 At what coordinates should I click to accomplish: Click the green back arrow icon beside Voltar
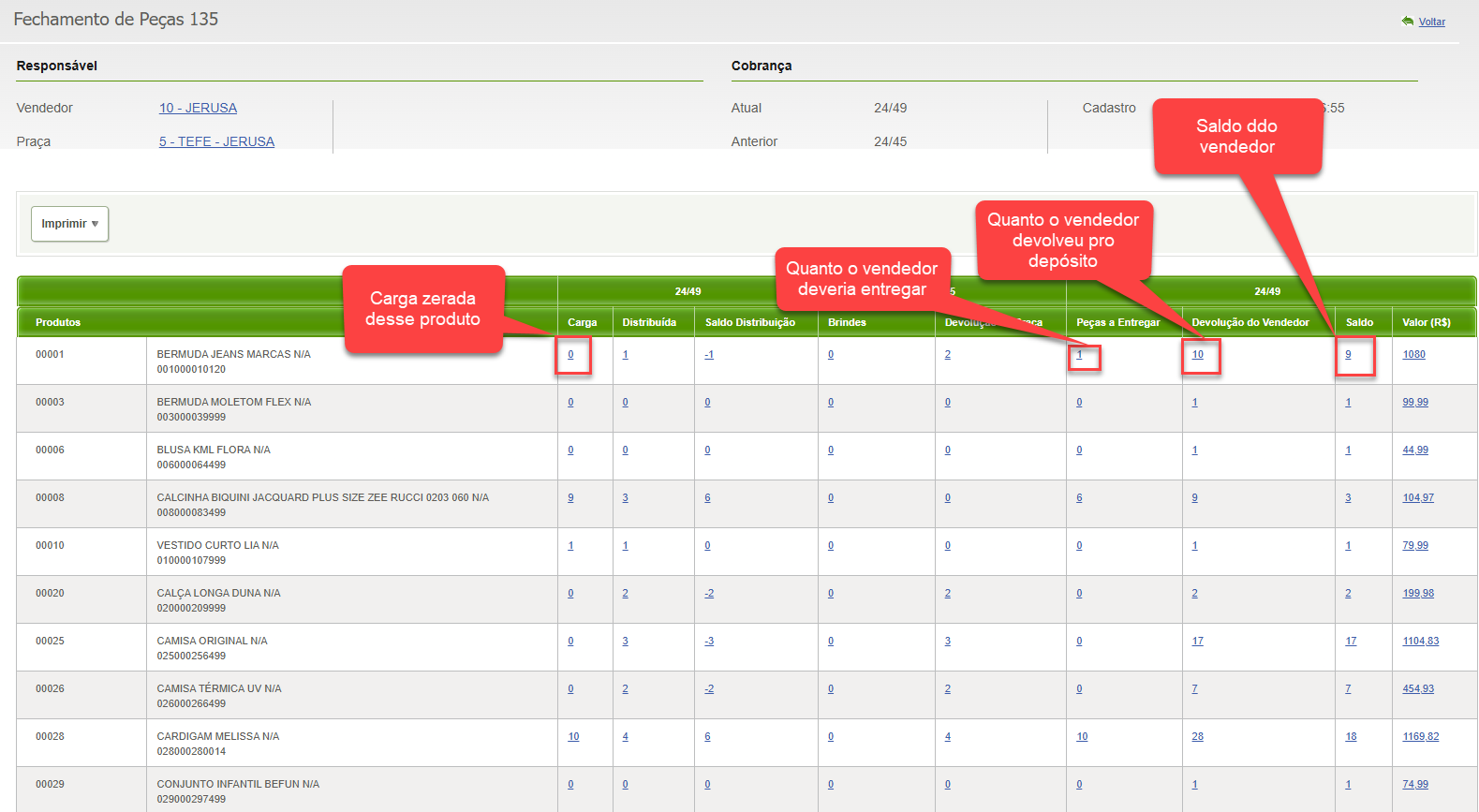1407,22
